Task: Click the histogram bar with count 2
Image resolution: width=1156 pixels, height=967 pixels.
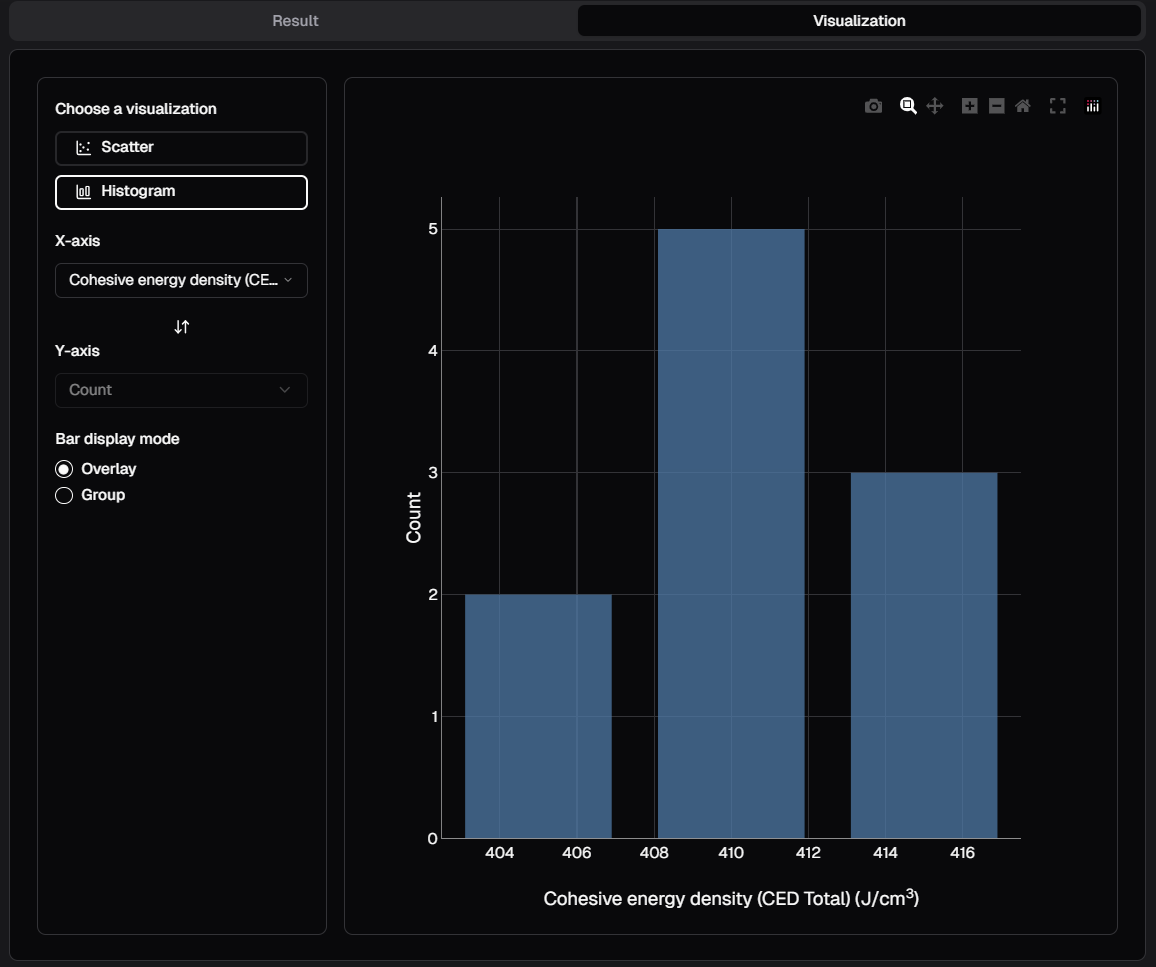Action: (538, 716)
